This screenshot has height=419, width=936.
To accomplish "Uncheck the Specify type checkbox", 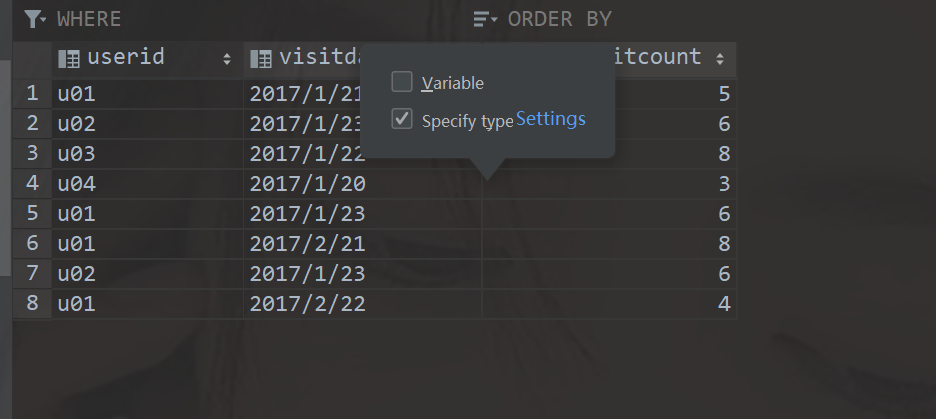I will [x=402, y=119].
